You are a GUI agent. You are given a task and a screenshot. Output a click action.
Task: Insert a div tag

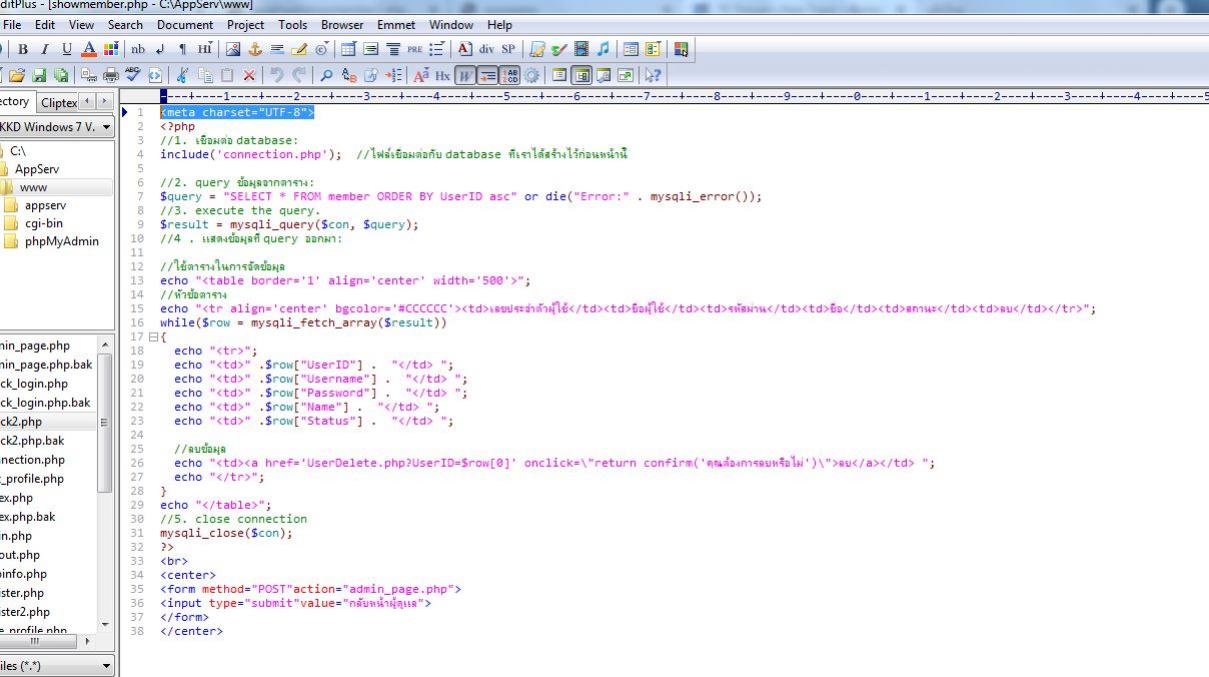point(486,49)
